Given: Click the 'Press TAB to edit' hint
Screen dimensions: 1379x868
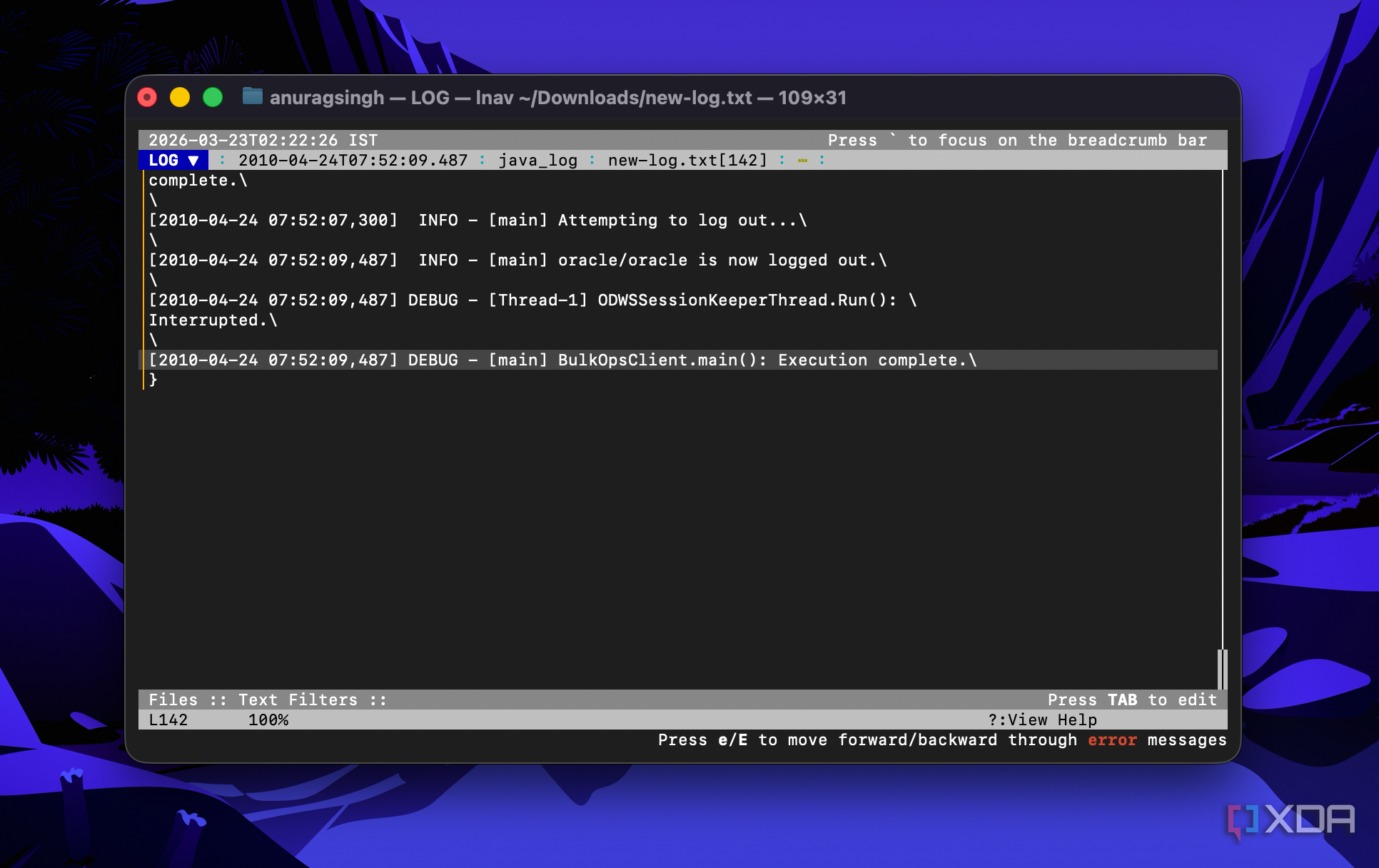Looking at the screenshot, I should coord(1132,700).
